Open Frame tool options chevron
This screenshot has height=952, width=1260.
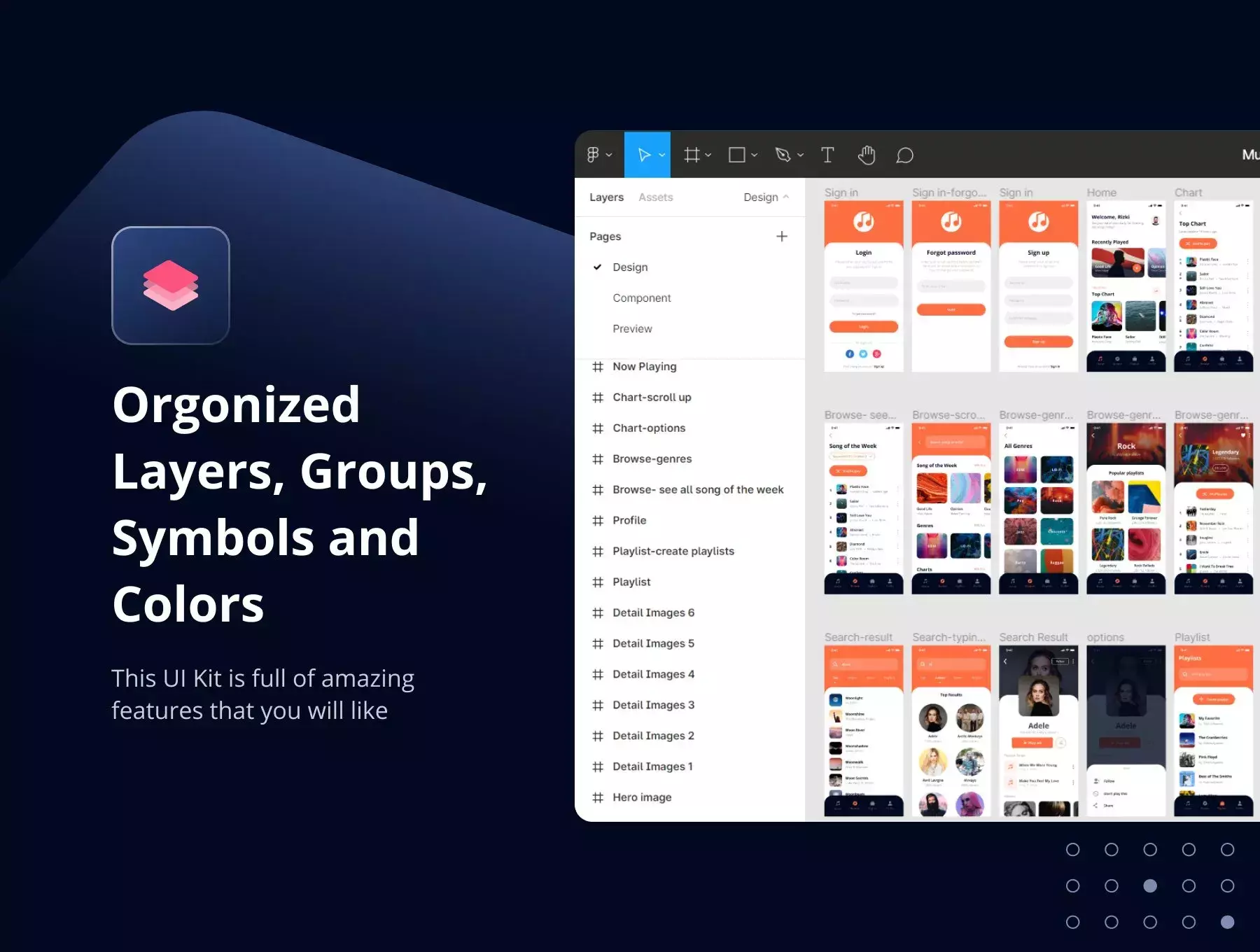point(708,155)
